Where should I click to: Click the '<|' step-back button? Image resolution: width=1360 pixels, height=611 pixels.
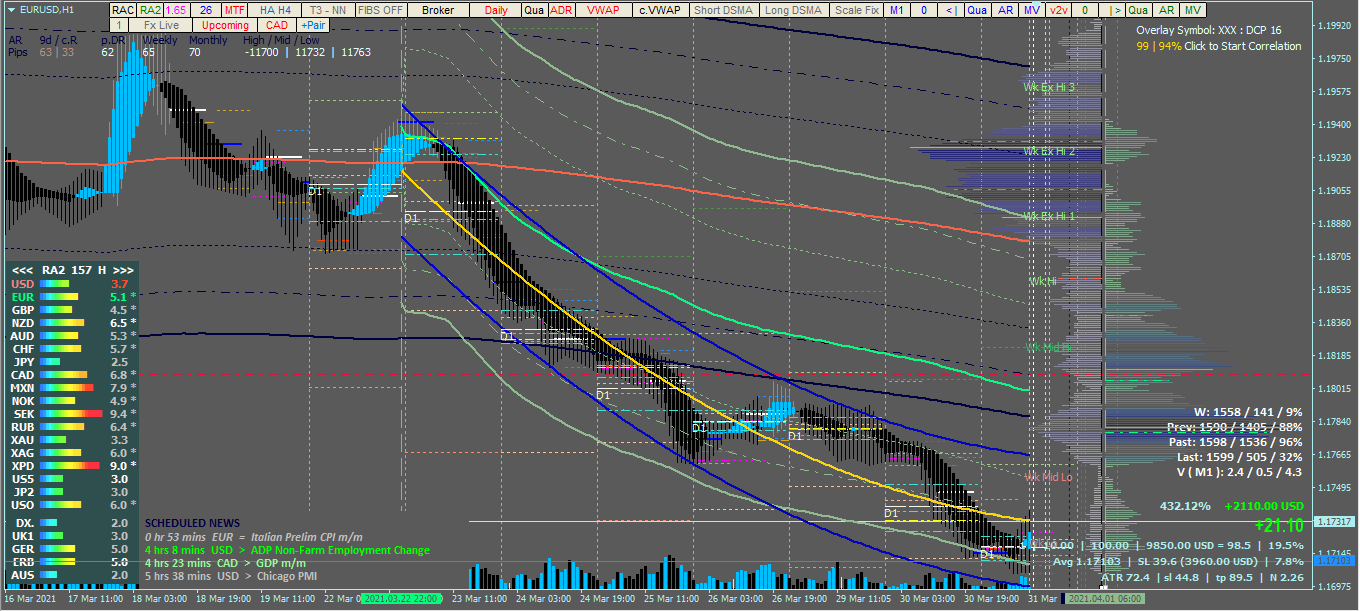pyautogui.click(x=951, y=10)
